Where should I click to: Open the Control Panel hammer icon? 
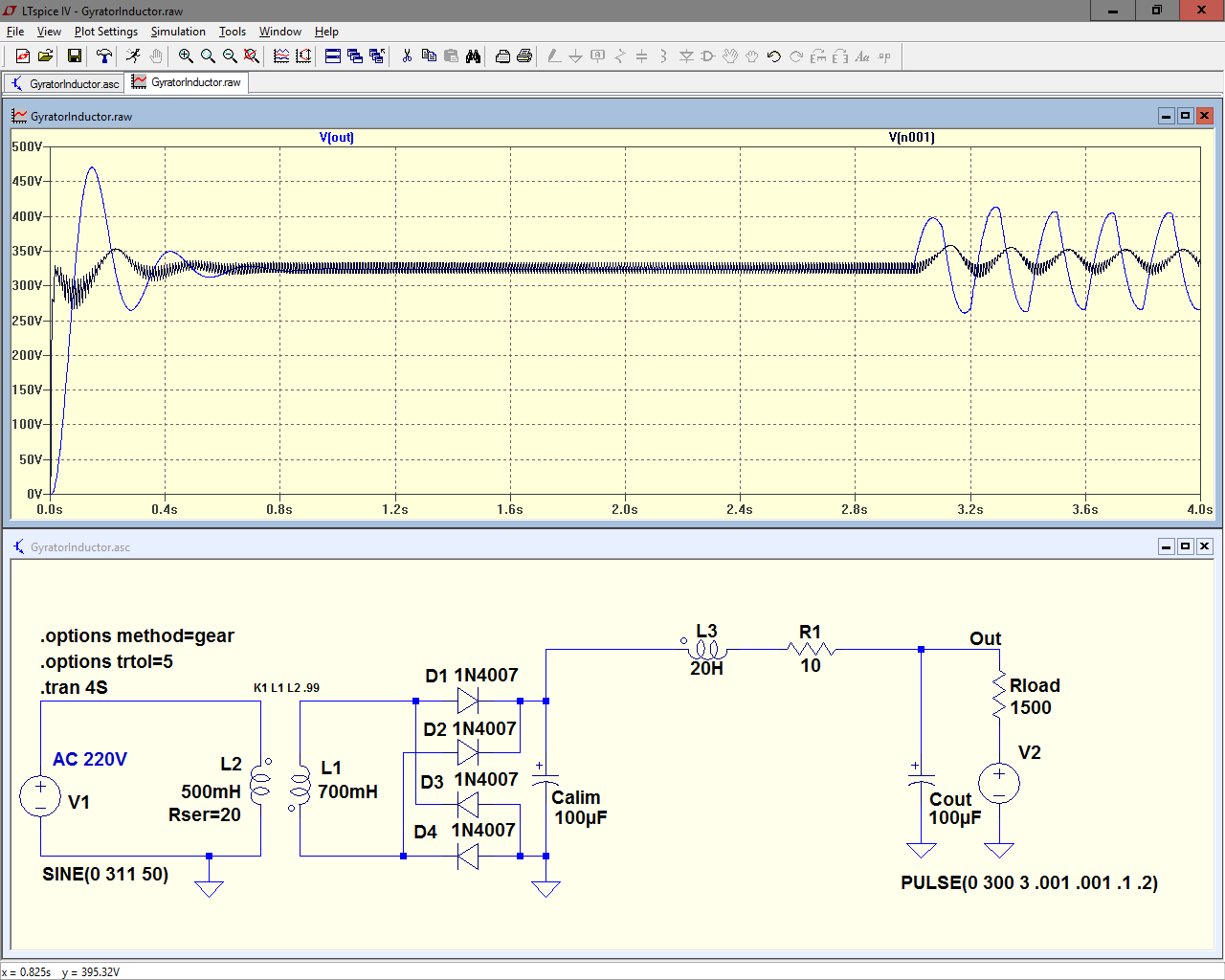click(x=104, y=56)
